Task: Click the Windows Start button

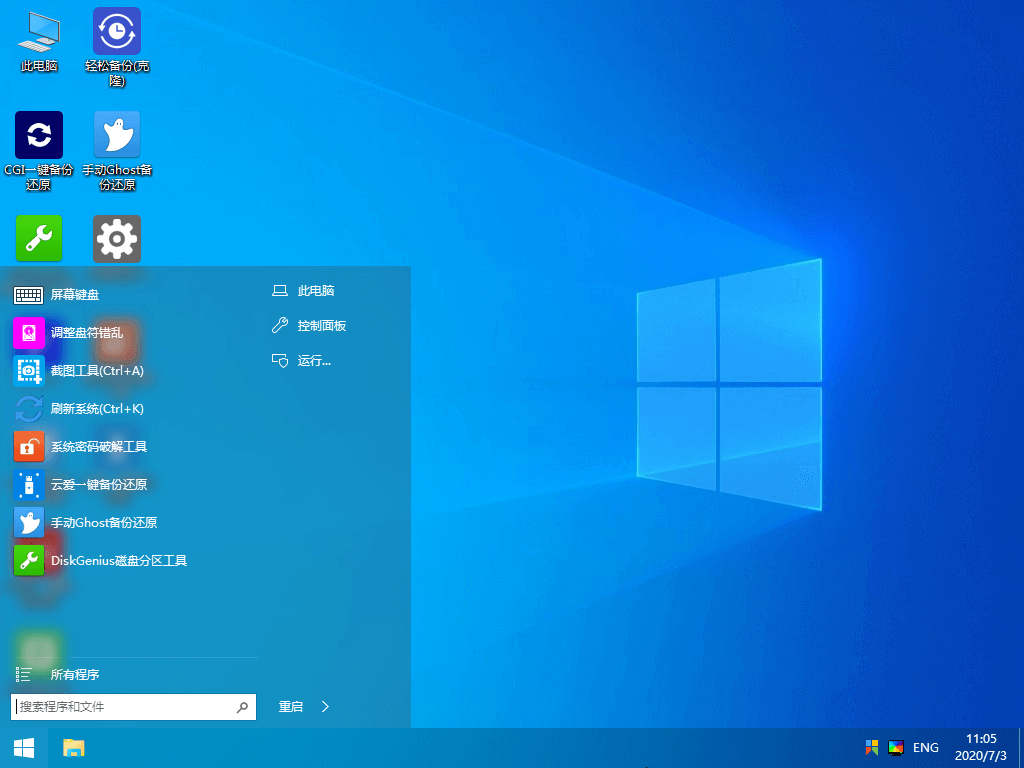Action: pyautogui.click(x=24, y=747)
